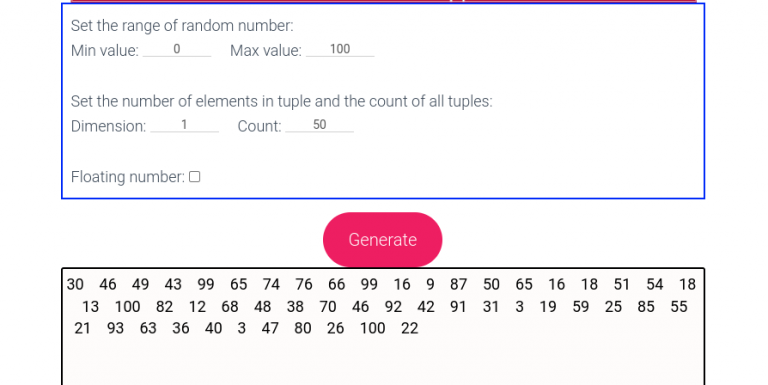Click the empty area of the results box
This screenshot has height=385, width=768.
383,362
